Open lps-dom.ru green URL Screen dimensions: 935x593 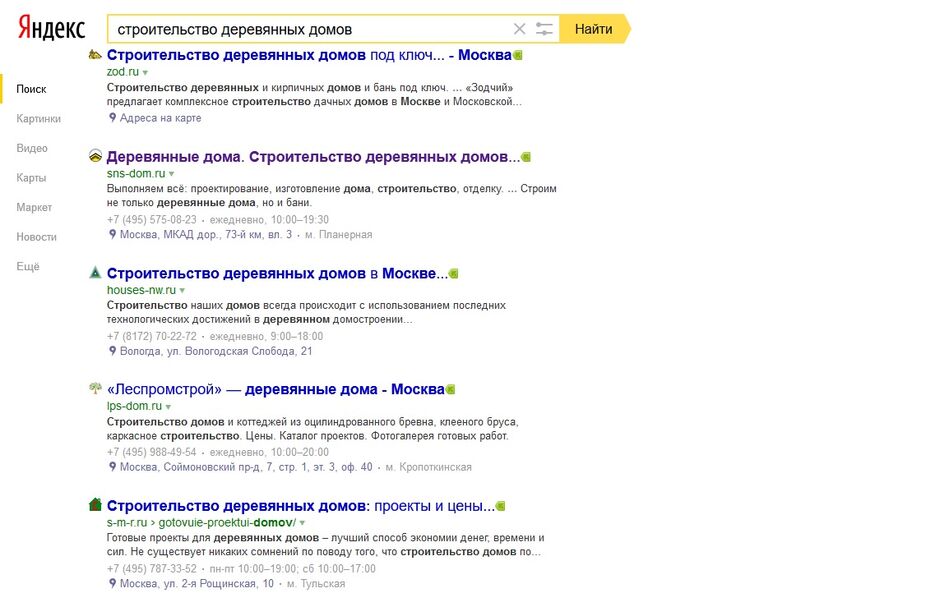(x=134, y=406)
